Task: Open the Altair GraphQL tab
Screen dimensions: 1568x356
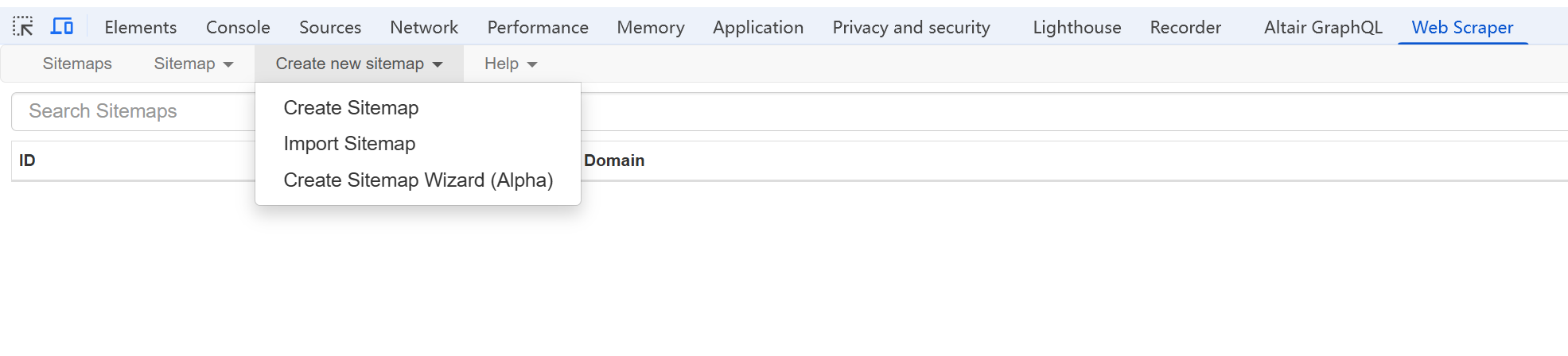Action: (x=1323, y=27)
